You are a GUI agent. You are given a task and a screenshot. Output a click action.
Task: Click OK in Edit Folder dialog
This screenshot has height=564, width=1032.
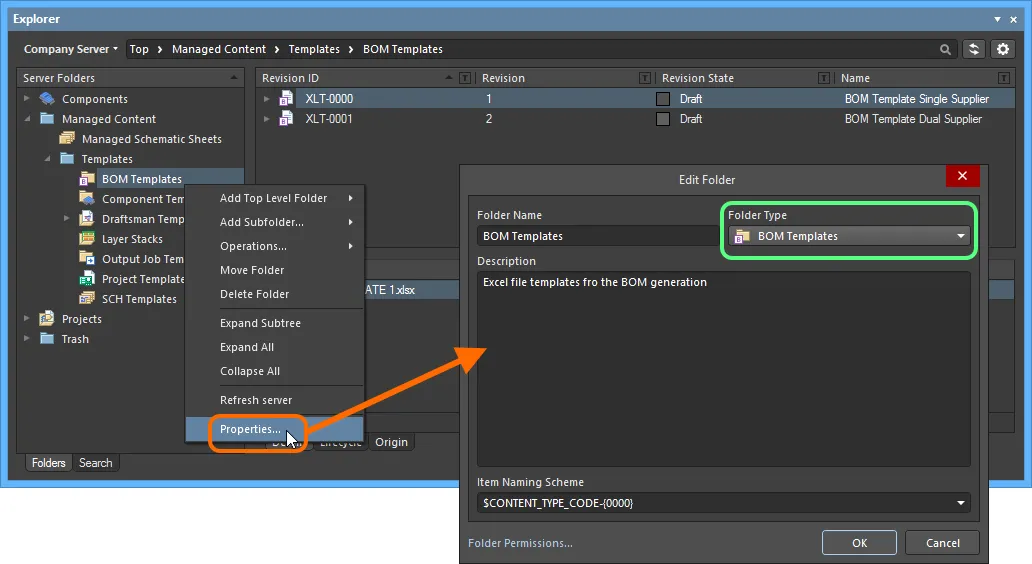coord(859,543)
